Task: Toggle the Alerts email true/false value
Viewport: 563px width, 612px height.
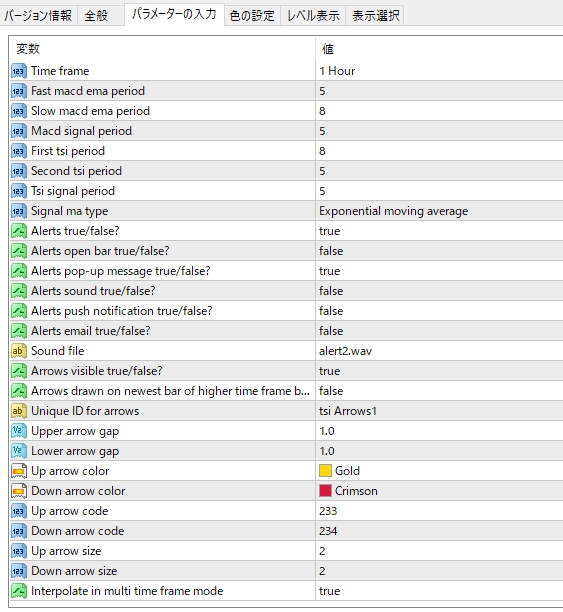Action: (x=439, y=331)
